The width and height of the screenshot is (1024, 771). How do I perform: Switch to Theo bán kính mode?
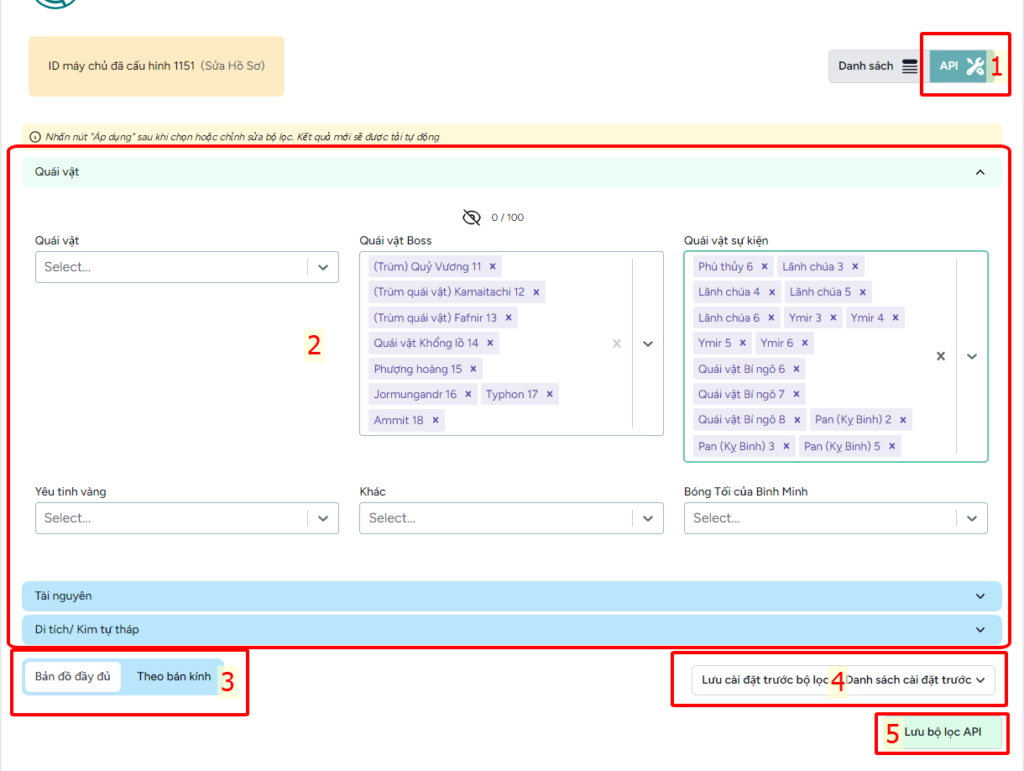(x=174, y=677)
